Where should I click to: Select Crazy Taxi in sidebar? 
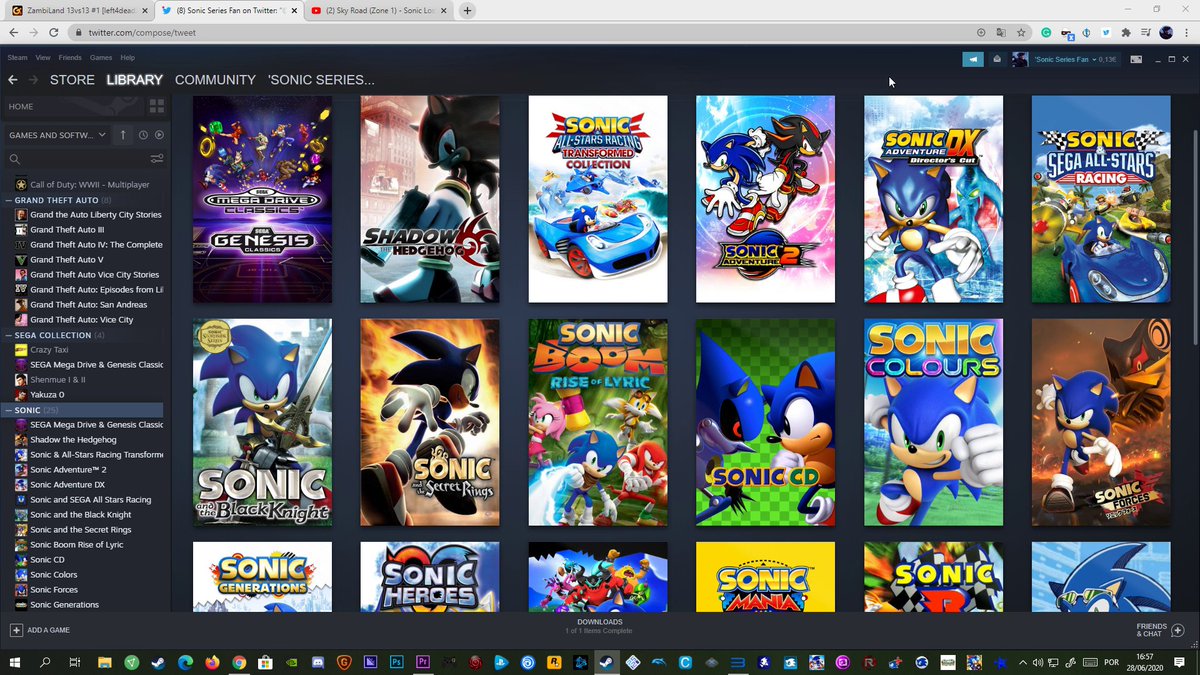click(49, 350)
